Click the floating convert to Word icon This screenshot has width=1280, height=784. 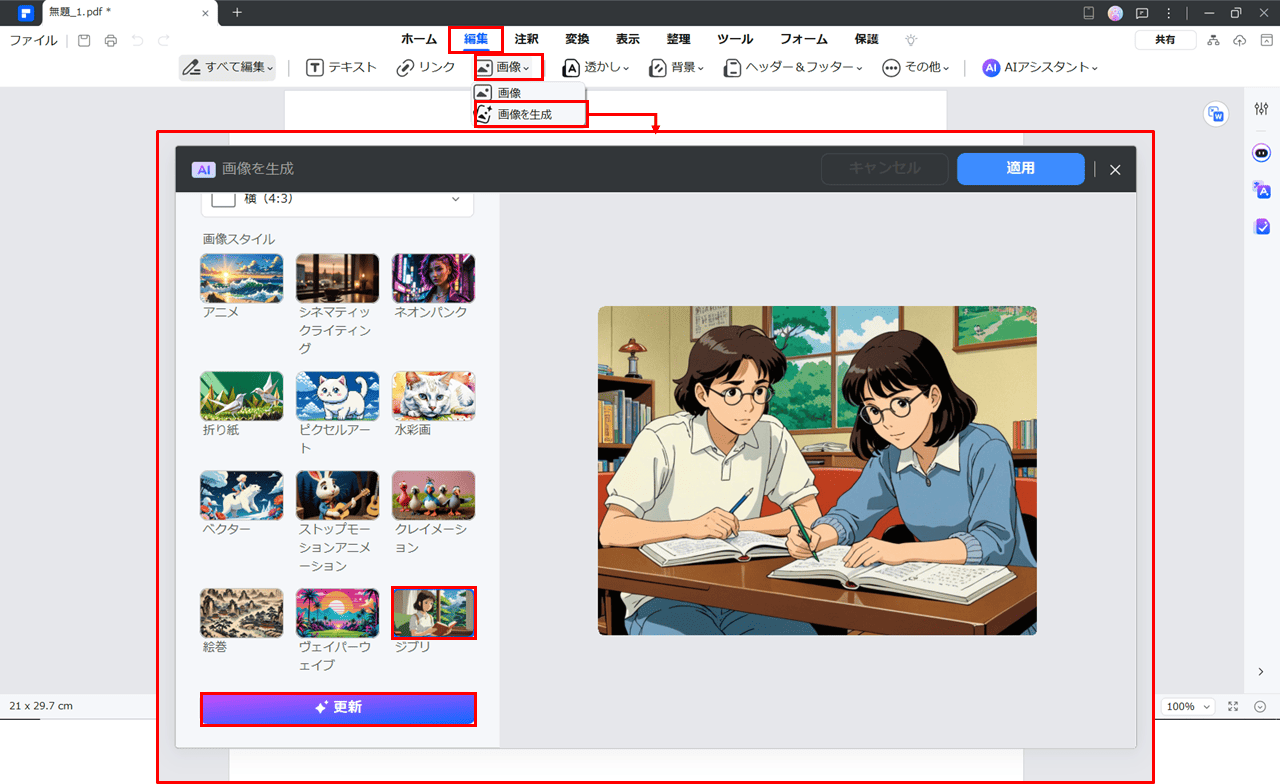coord(1216,114)
